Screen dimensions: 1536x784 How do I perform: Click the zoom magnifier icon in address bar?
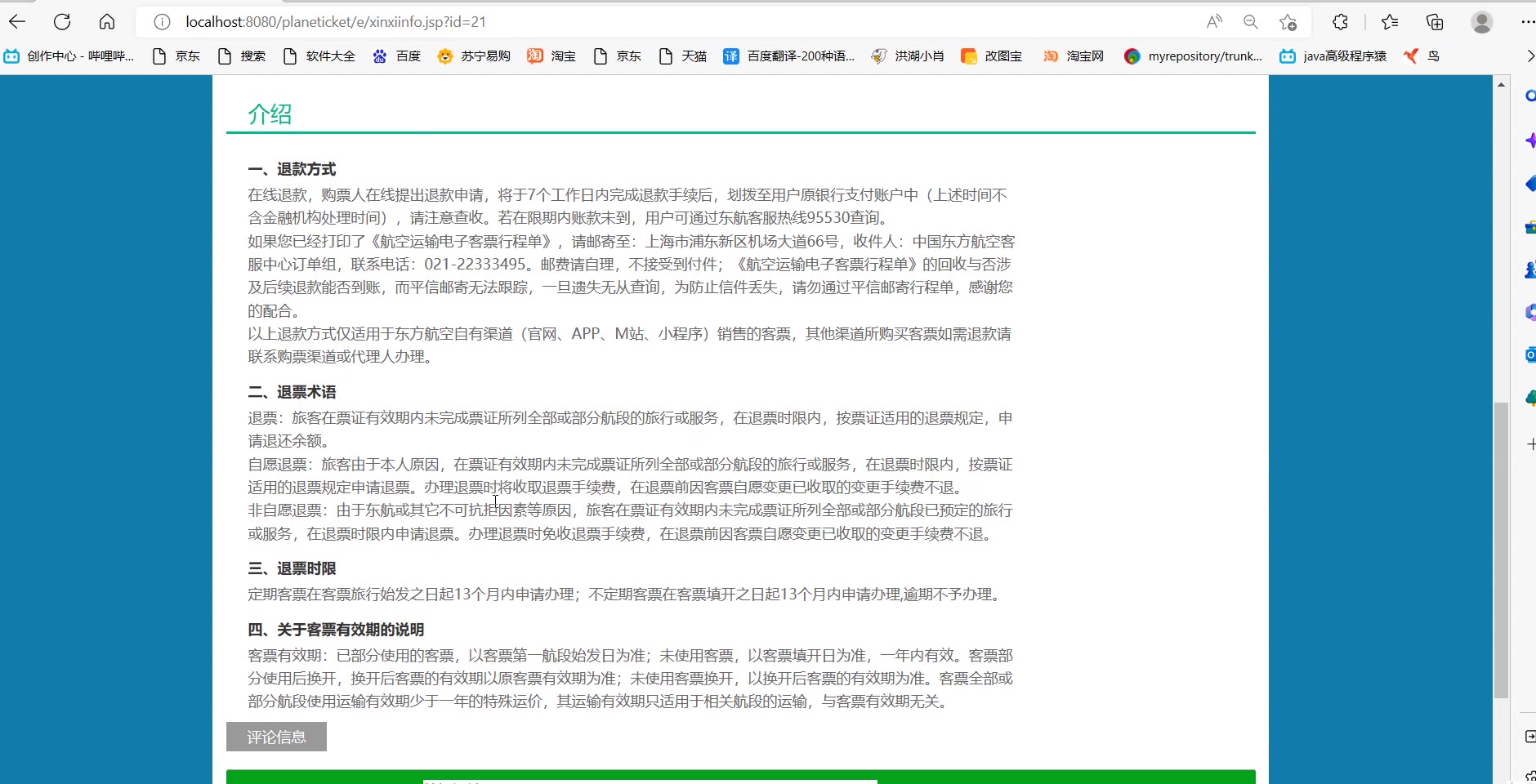click(x=1250, y=22)
